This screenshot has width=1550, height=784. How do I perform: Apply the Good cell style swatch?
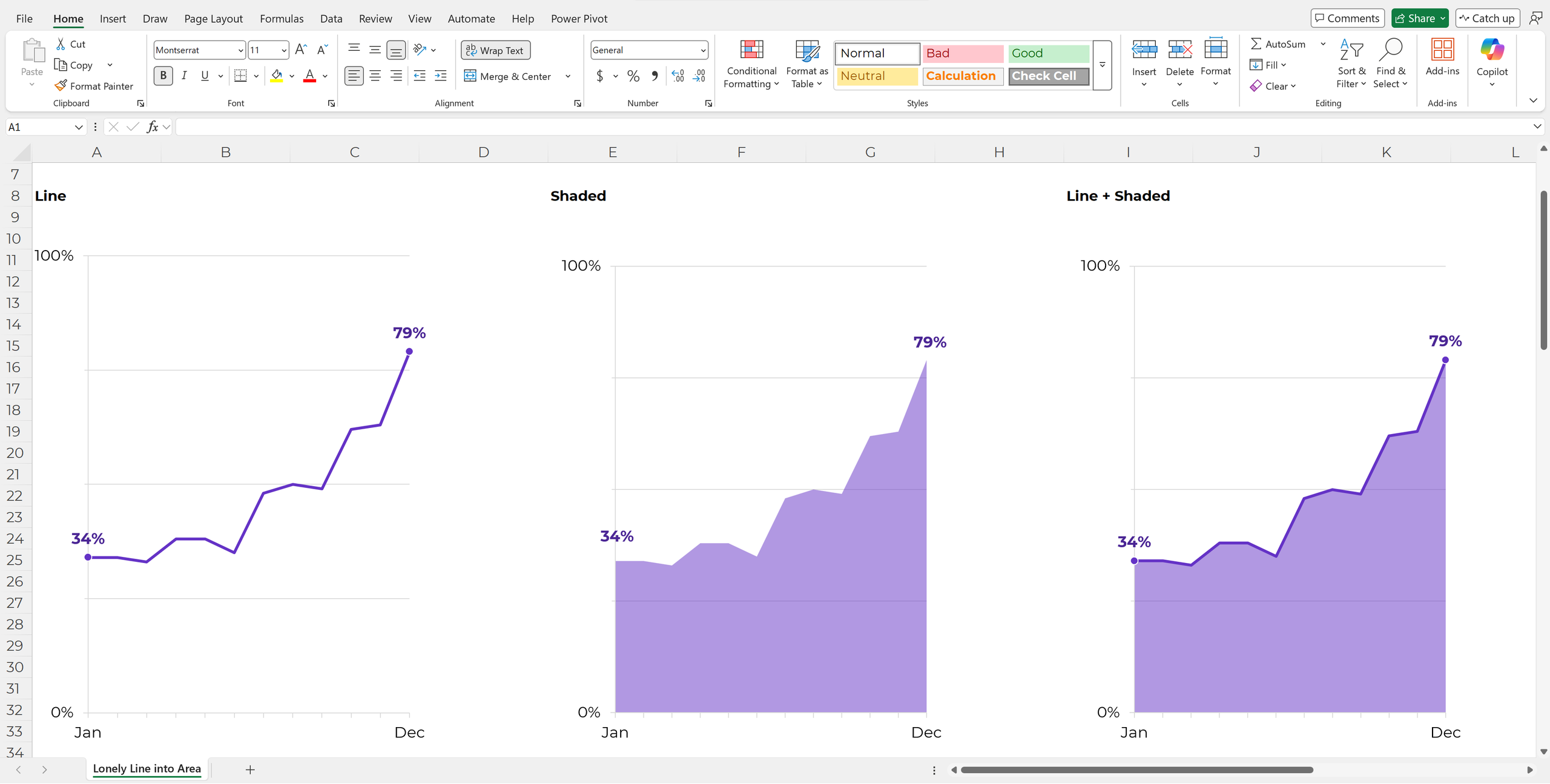point(1048,53)
